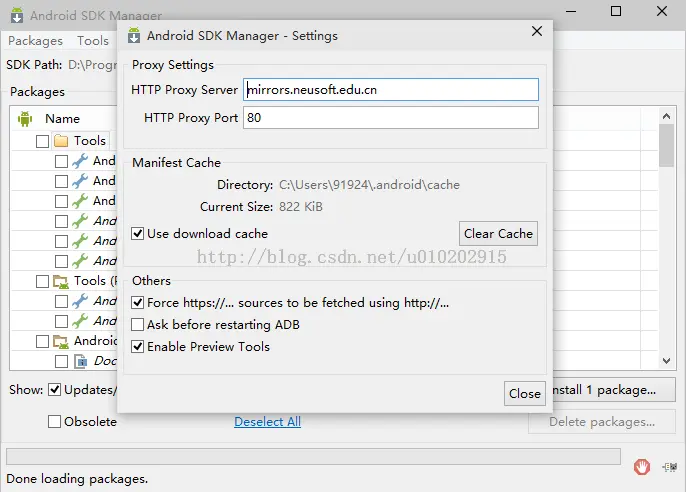Maximize the Android SDK Manager window

point(616,11)
